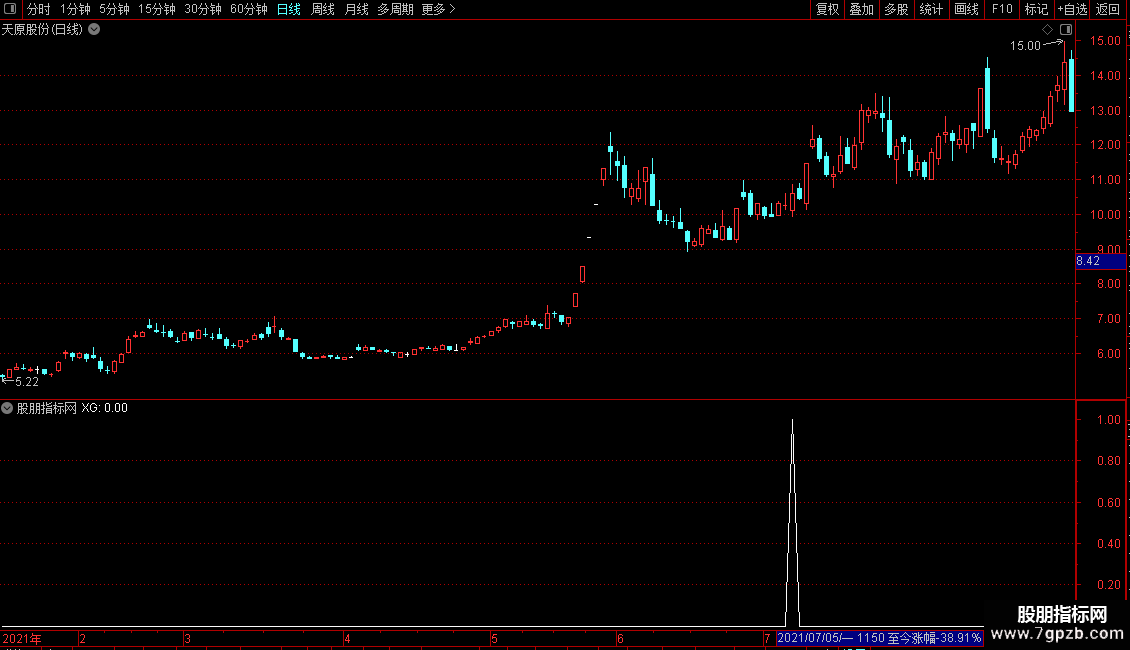Expand the 股朋指标网 indicator dropdown arrow
1130x650 pixels.
[x=7, y=408]
